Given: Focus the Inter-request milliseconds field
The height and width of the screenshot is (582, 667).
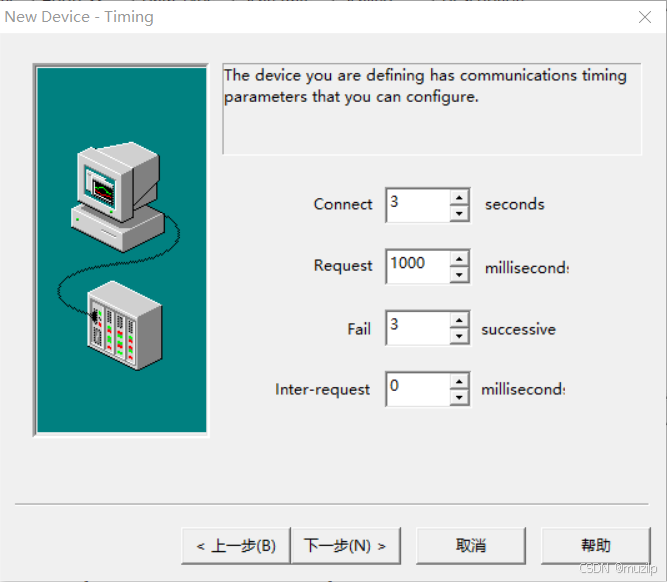Looking at the screenshot, I should click(x=418, y=389).
